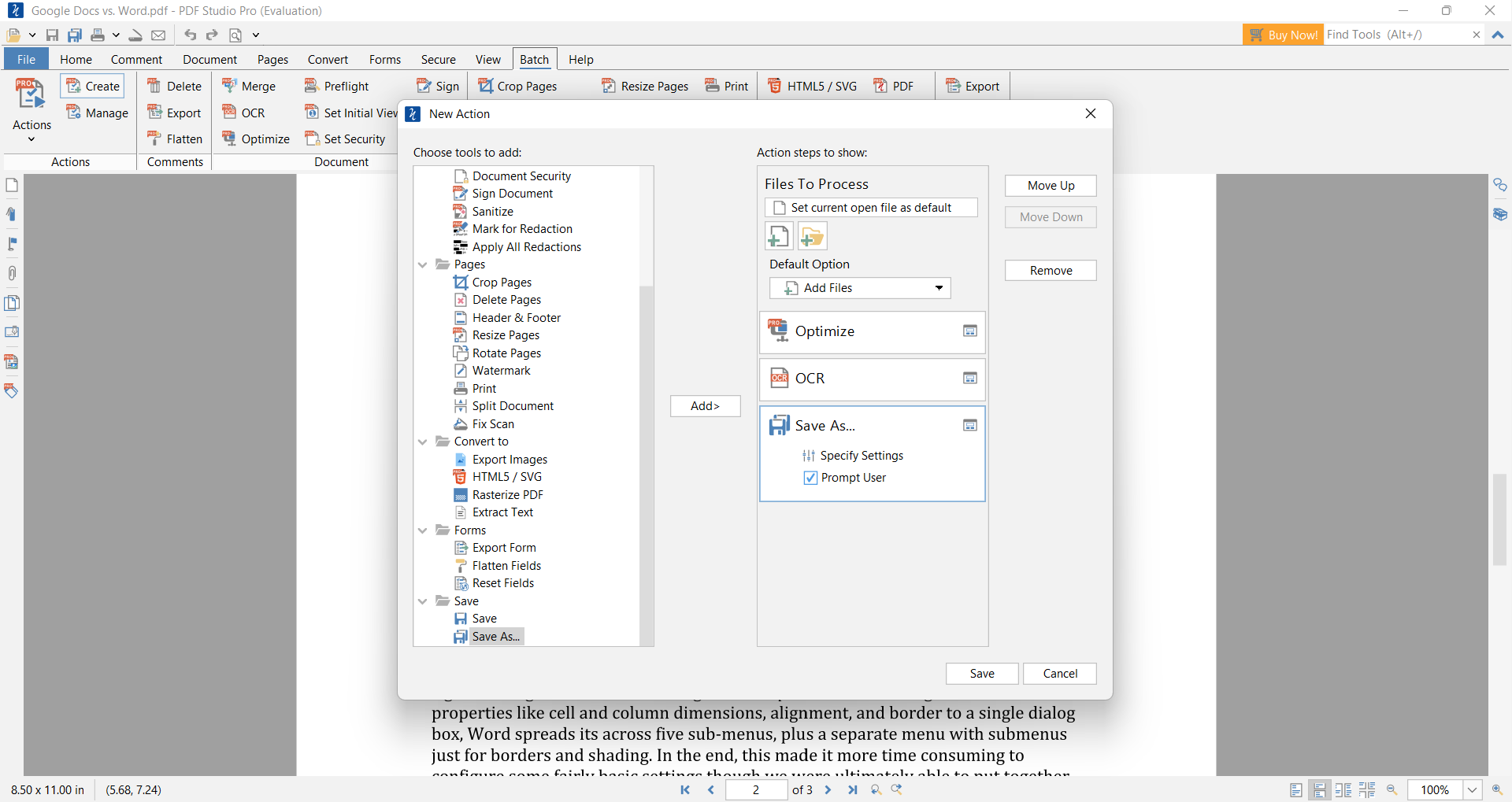Image resolution: width=1512 pixels, height=802 pixels.
Task: Click the Move Up button
Action: [x=1050, y=186]
